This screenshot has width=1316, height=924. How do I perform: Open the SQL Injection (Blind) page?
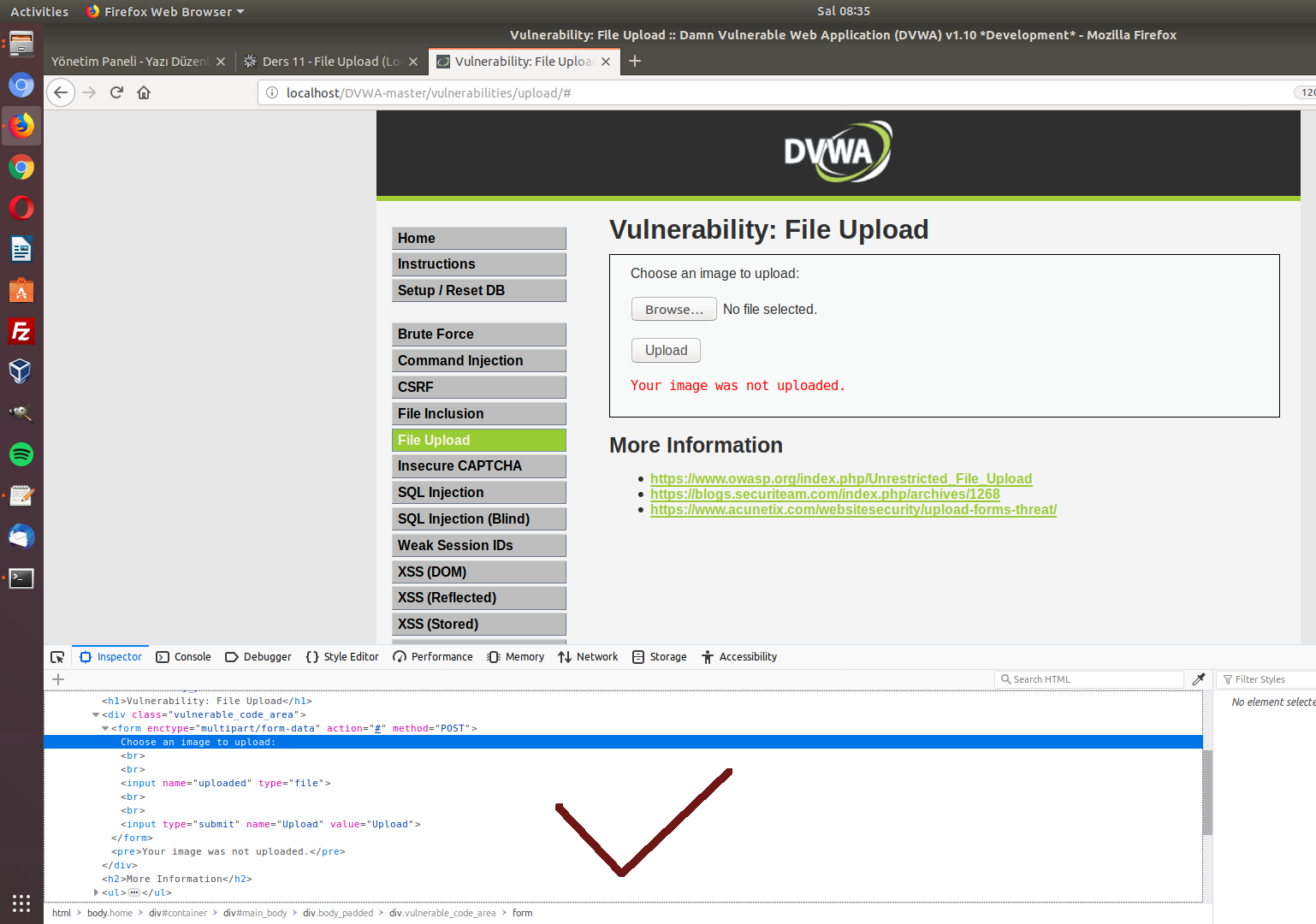(479, 519)
